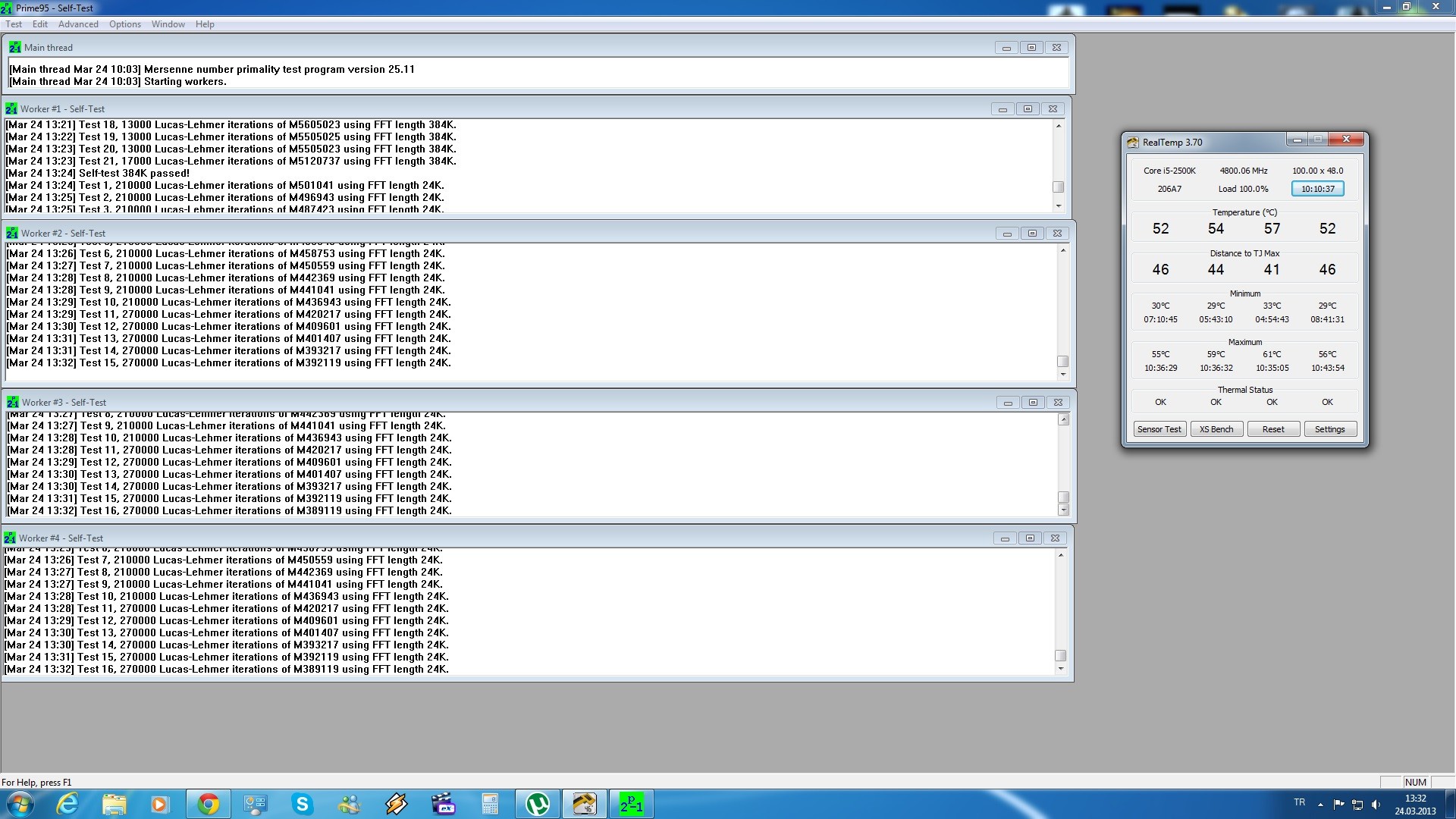Open the Edit menu

pos(40,24)
